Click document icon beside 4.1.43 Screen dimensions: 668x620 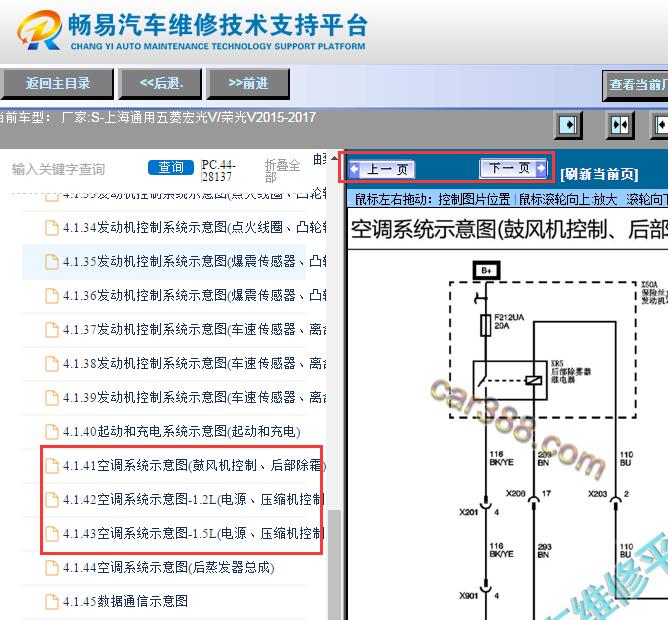click(x=52, y=534)
